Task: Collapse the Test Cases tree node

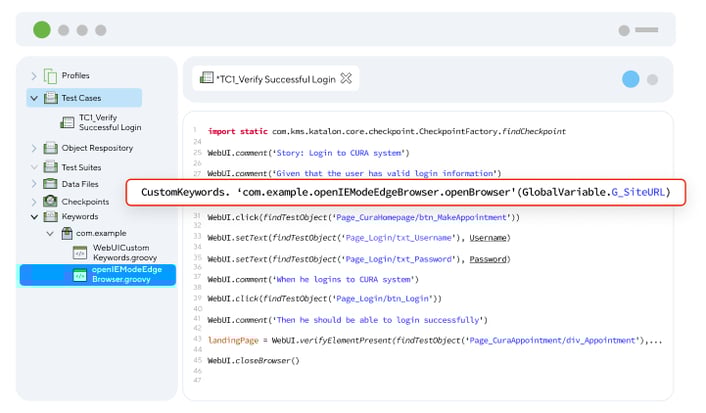Action: click(34, 98)
